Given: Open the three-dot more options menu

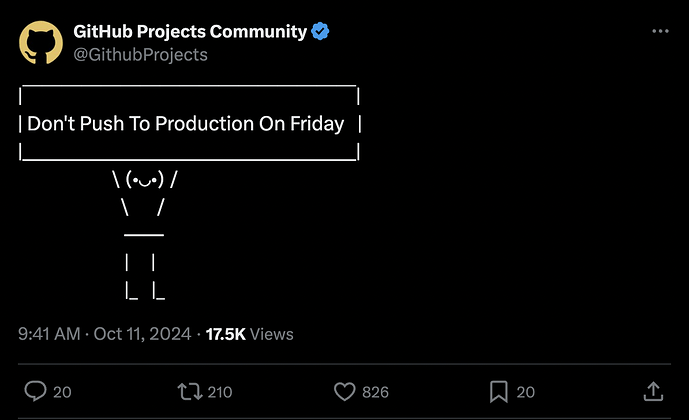Looking at the screenshot, I should (660, 32).
